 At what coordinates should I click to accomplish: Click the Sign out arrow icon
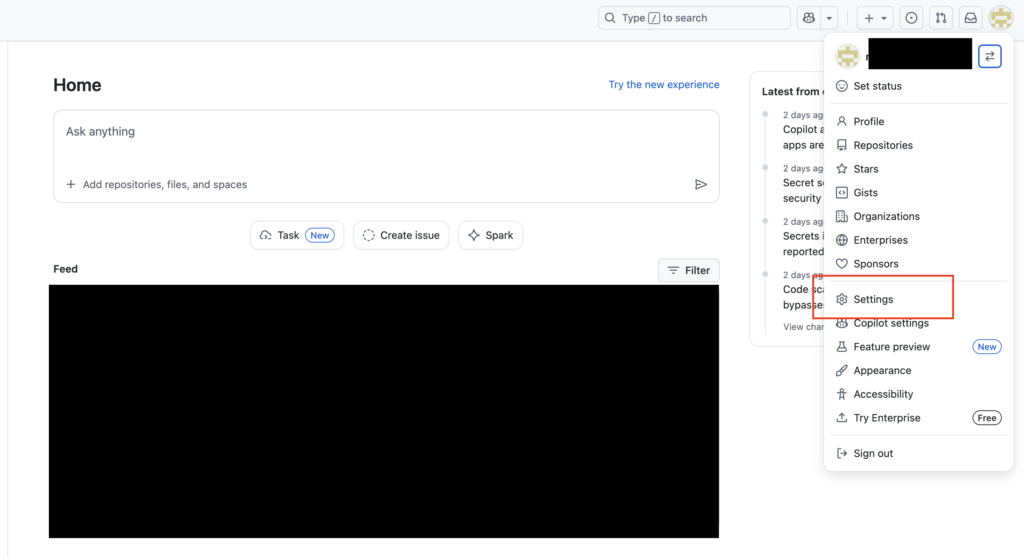[x=842, y=453]
